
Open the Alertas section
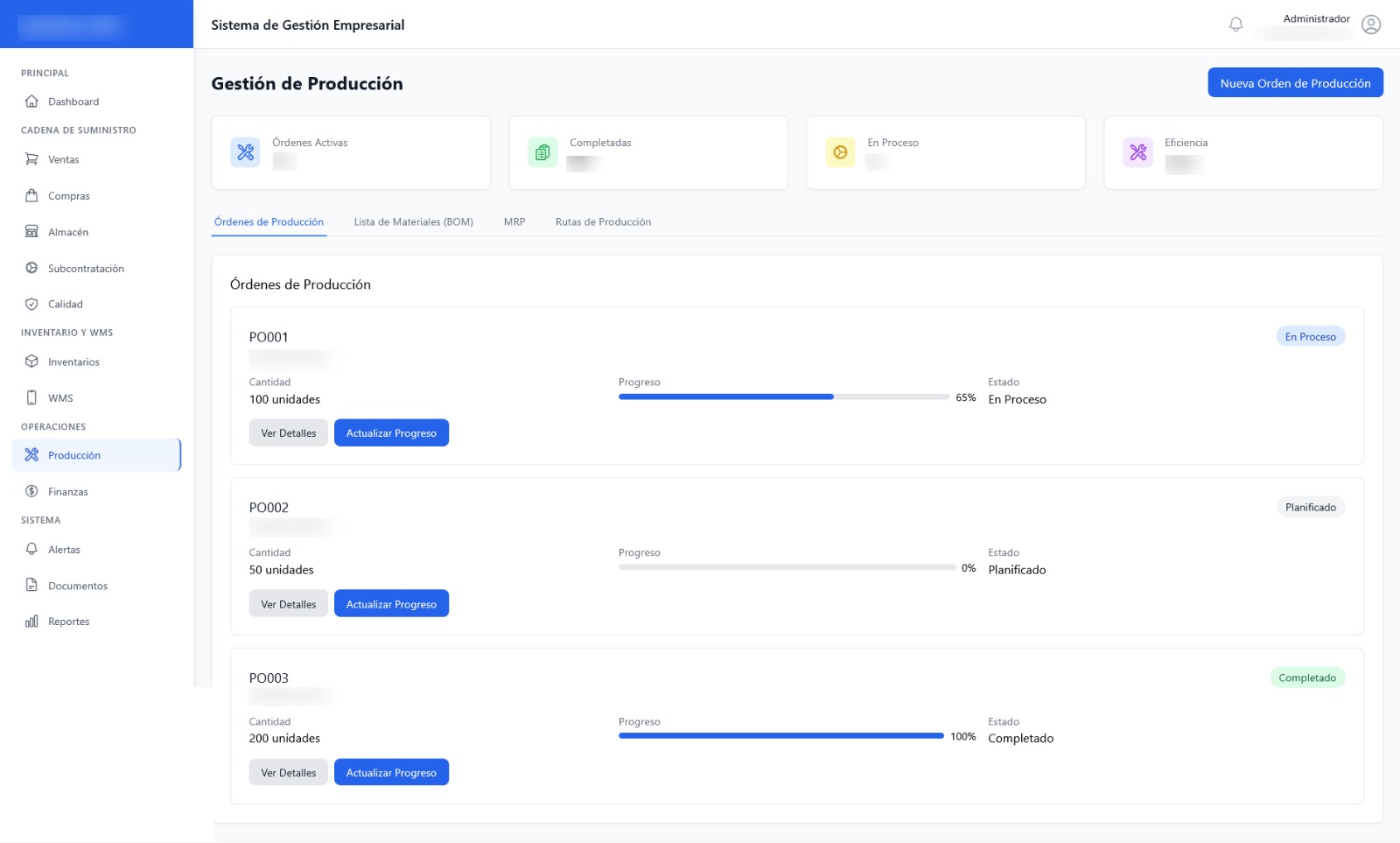click(x=64, y=550)
